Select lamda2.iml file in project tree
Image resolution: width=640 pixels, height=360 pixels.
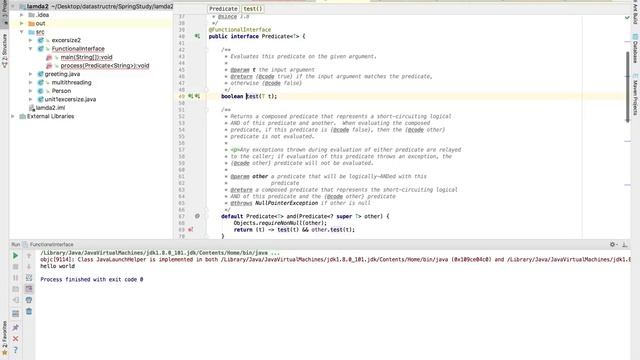[50, 108]
